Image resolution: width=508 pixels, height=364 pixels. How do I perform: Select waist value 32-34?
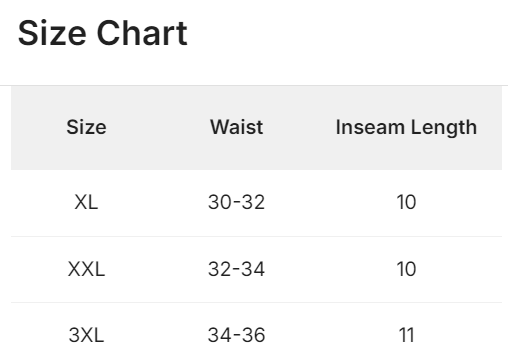click(237, 269)
